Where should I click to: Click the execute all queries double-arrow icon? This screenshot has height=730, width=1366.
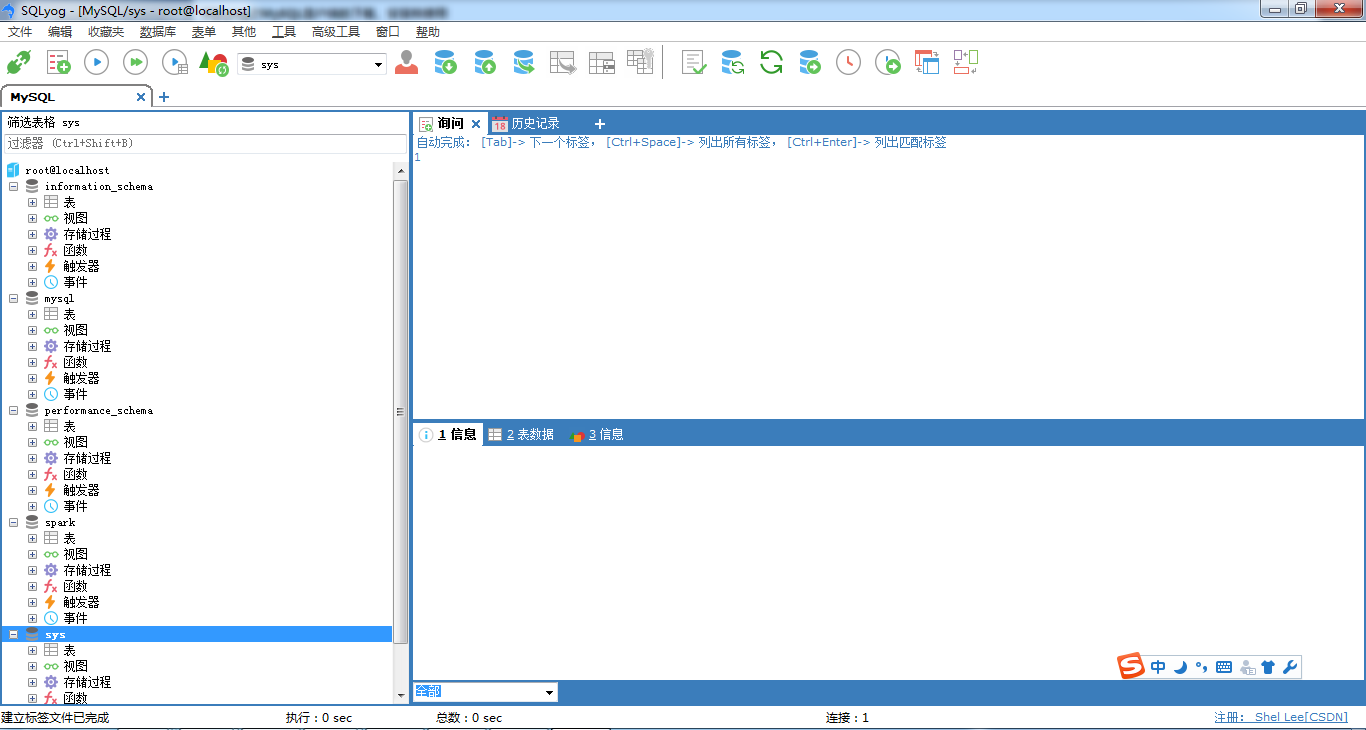[135, 63]
